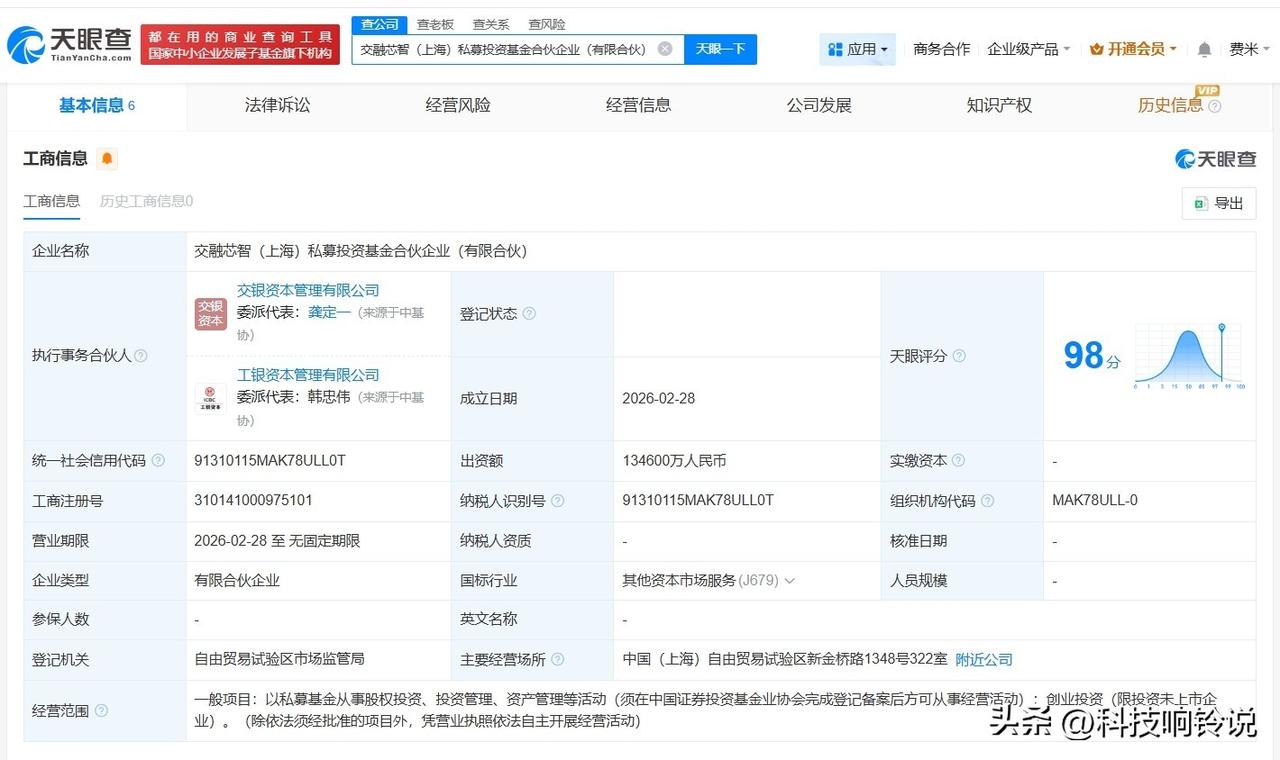Click the notification bell icon in top navigation
Viewport: 1280px width, 760px height.
(x=1202, y=48)
